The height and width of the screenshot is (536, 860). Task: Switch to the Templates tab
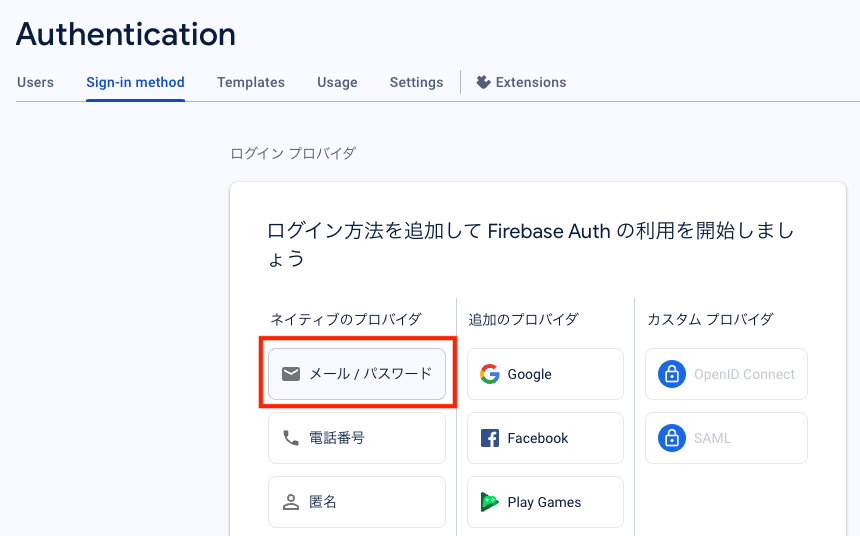pyautogui.click(x=251, y=82)
